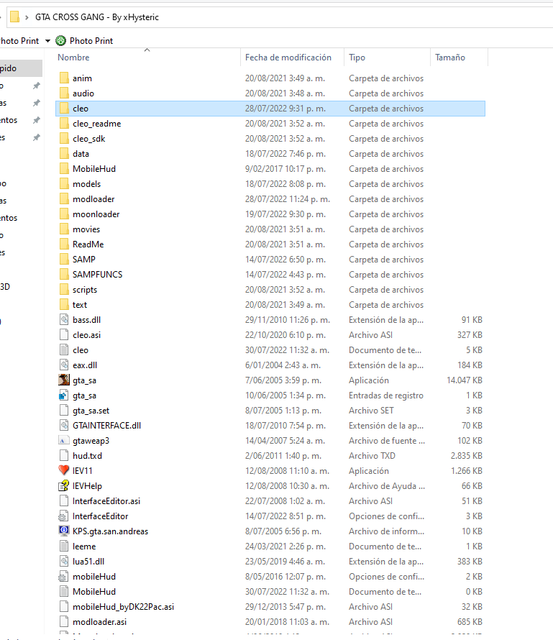This screenshot has width=553, height=640.
Task: Click the lua51.dll file icon
Action: tap(64, 561)
